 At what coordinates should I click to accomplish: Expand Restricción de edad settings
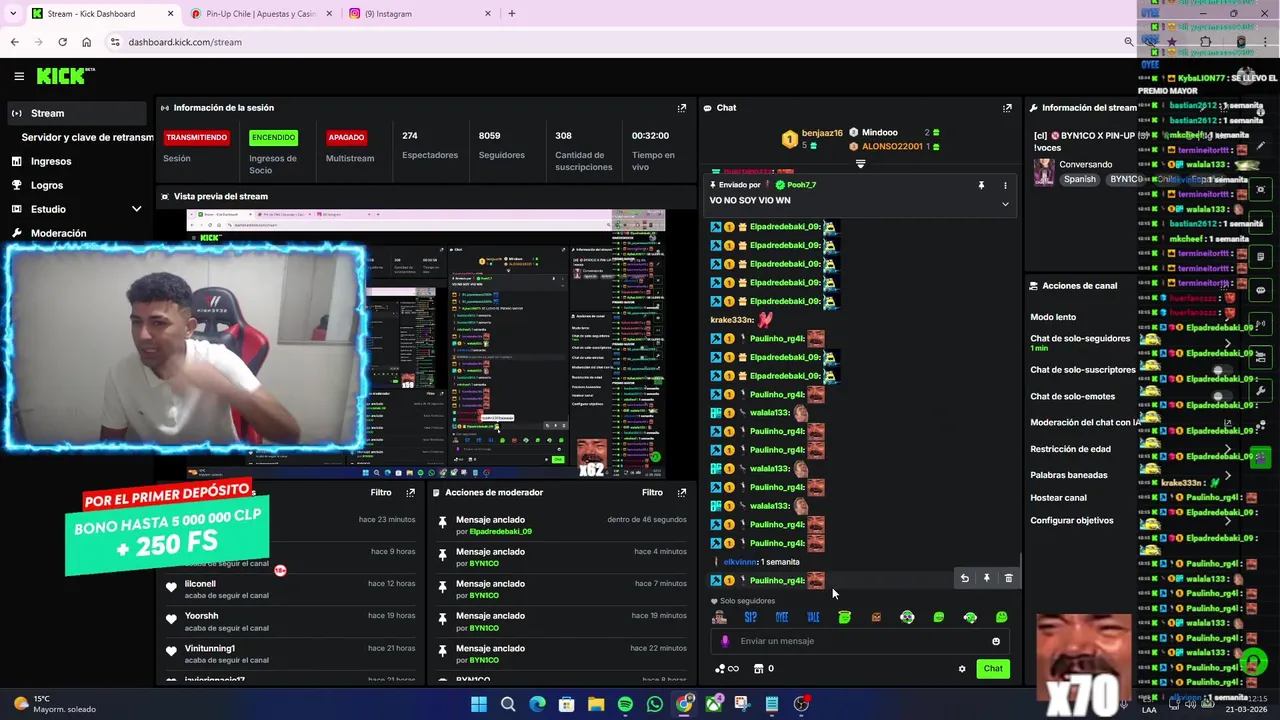[x=1227, y=449]
